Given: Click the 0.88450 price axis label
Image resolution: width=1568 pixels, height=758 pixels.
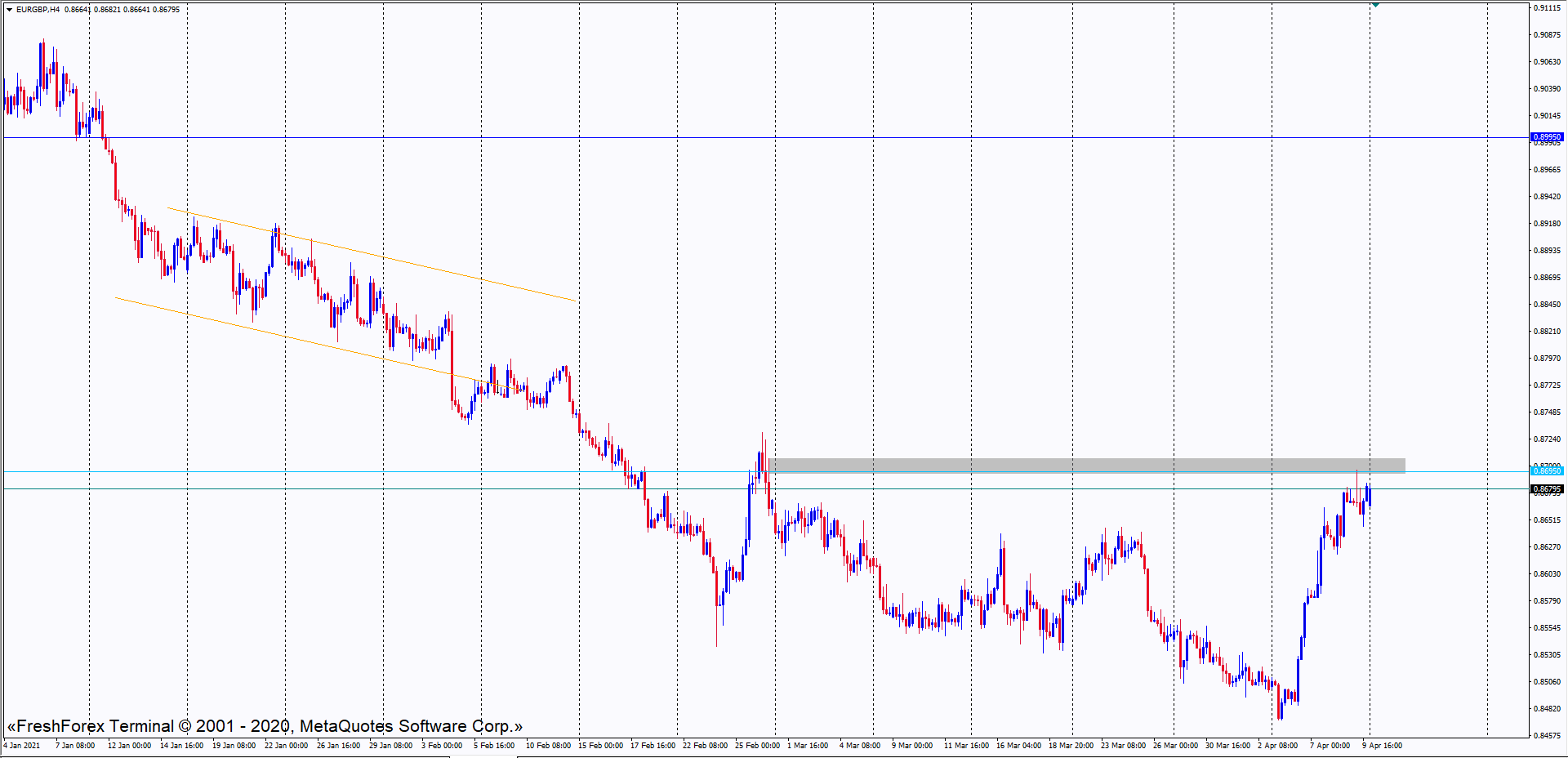Looking at the screenshot, I should tap(1547, 305).
